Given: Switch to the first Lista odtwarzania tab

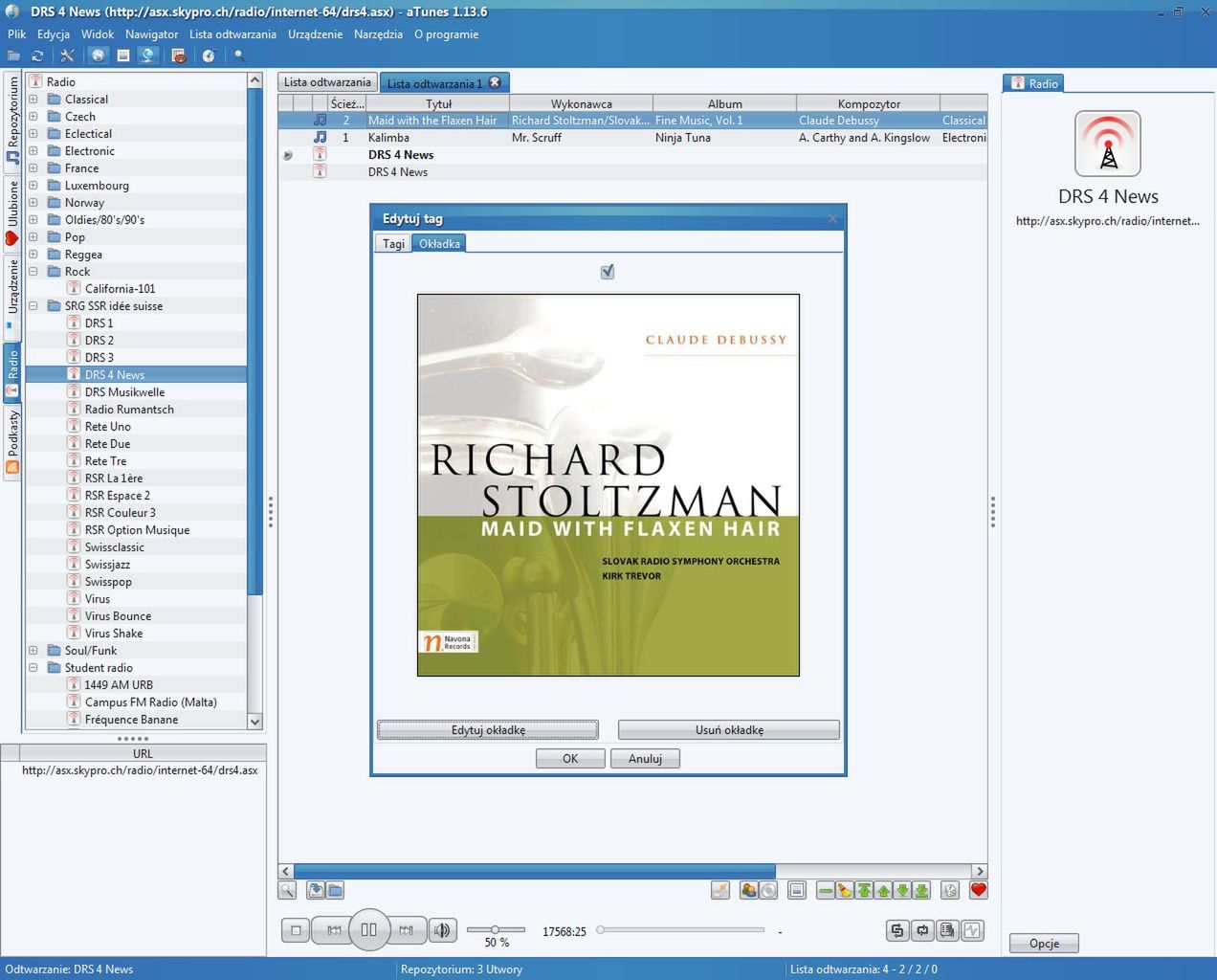Looking at the screenshot, I should click(327, 82).
